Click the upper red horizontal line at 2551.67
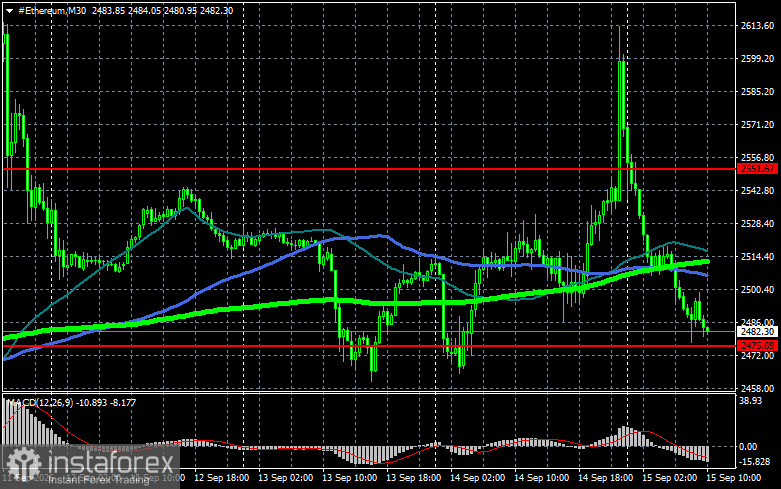This screenshot has width=781, height=489. [x=369, y=169]
